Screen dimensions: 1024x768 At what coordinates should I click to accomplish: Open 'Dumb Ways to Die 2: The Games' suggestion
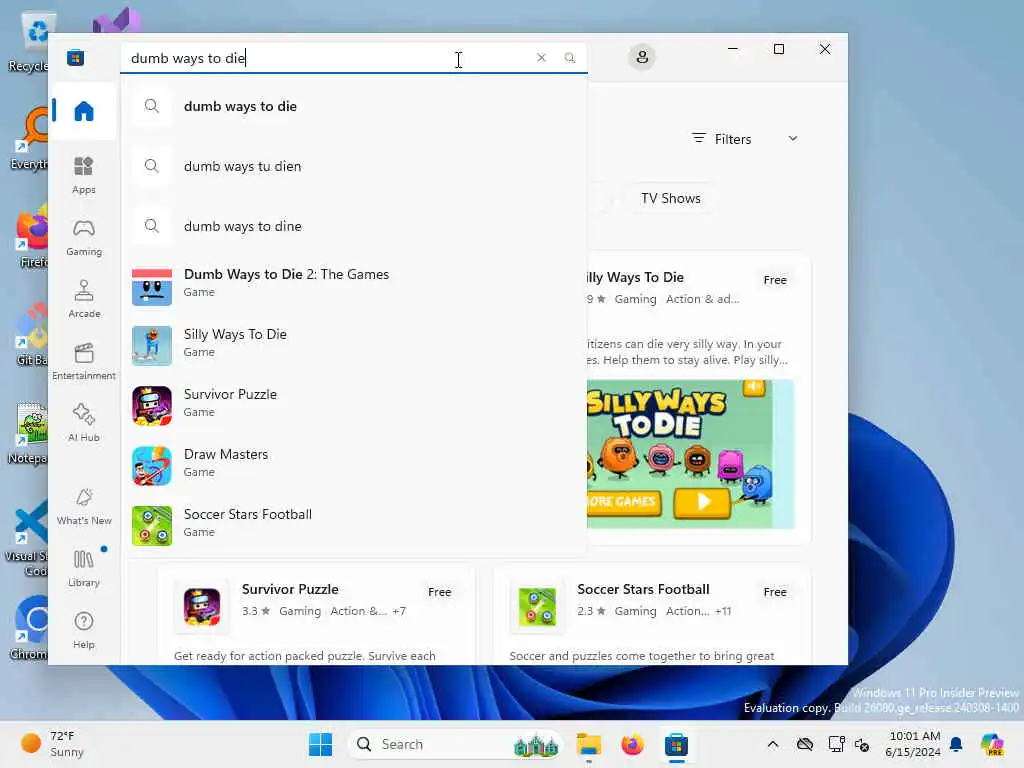tap(354, 286)
